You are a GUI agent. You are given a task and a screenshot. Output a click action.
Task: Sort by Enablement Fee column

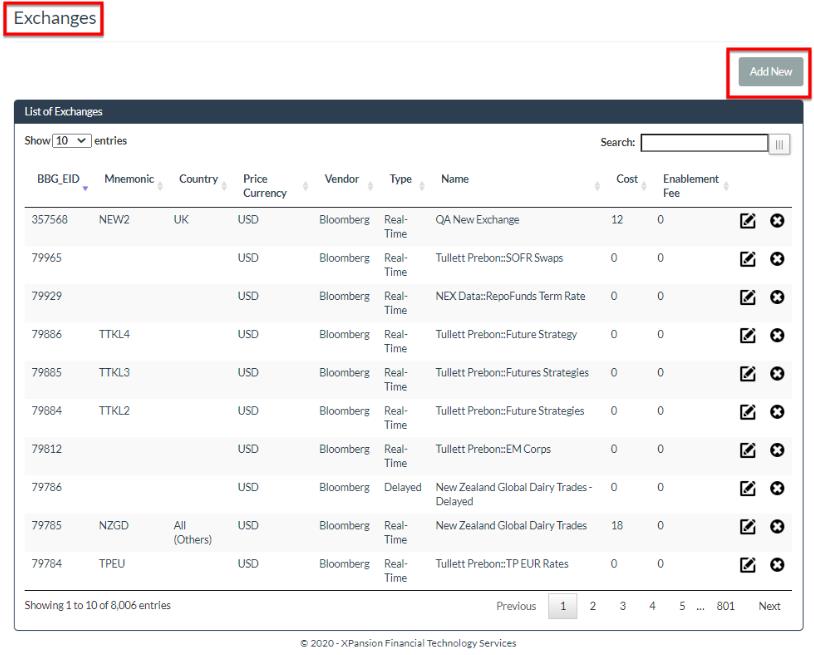pyautogui.click(x=691, y=186)
